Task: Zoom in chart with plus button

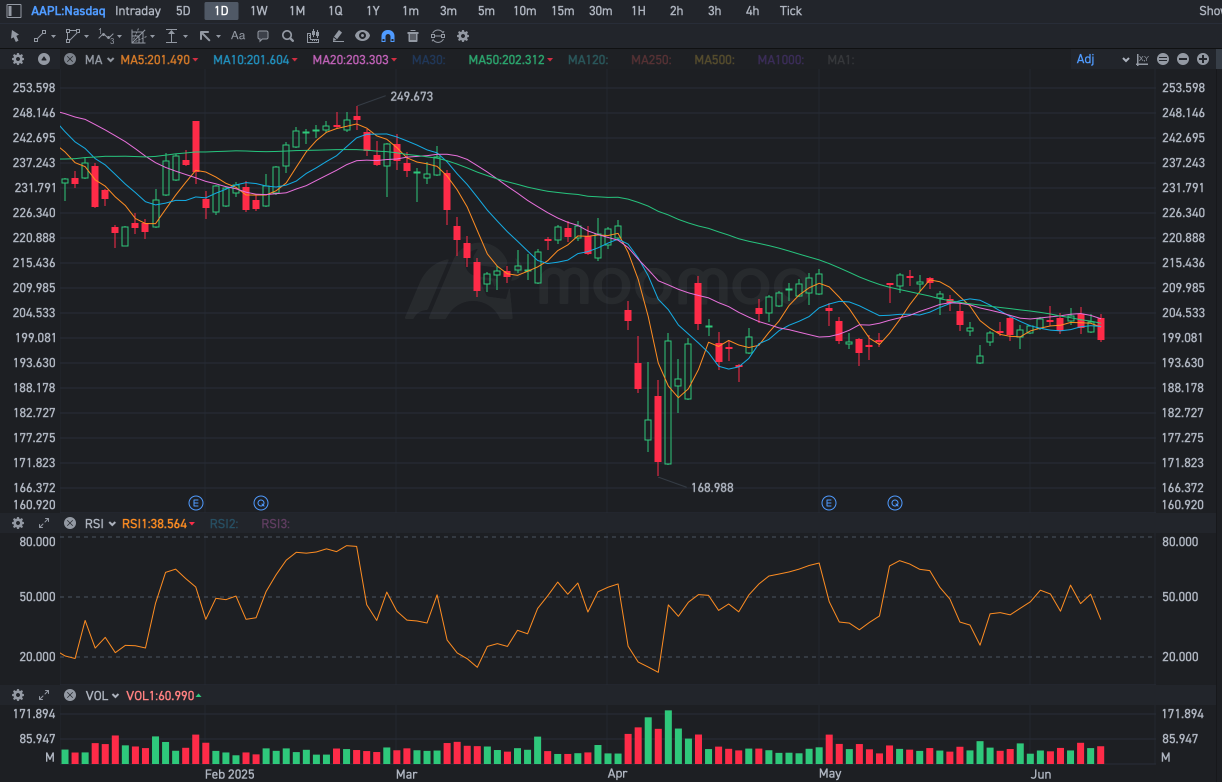Action: coord(1202,59)
